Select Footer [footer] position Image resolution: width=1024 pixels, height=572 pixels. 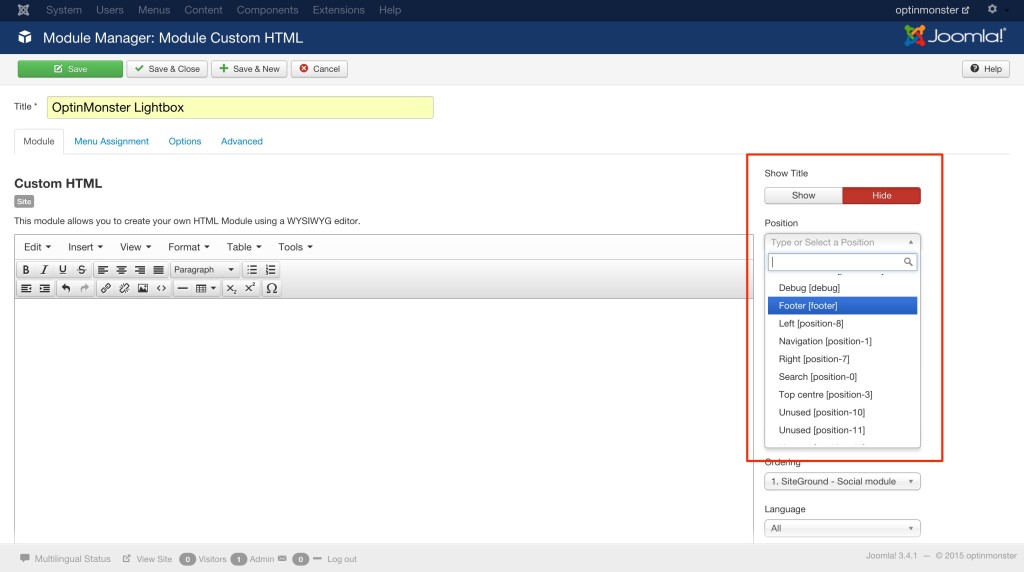(x=842, y=306)
